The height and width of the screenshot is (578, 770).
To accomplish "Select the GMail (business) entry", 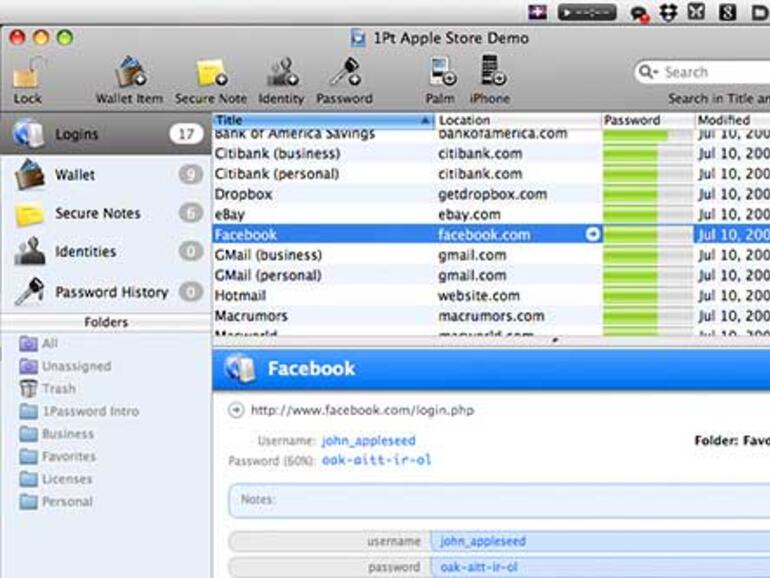I will tap(491, 255).
